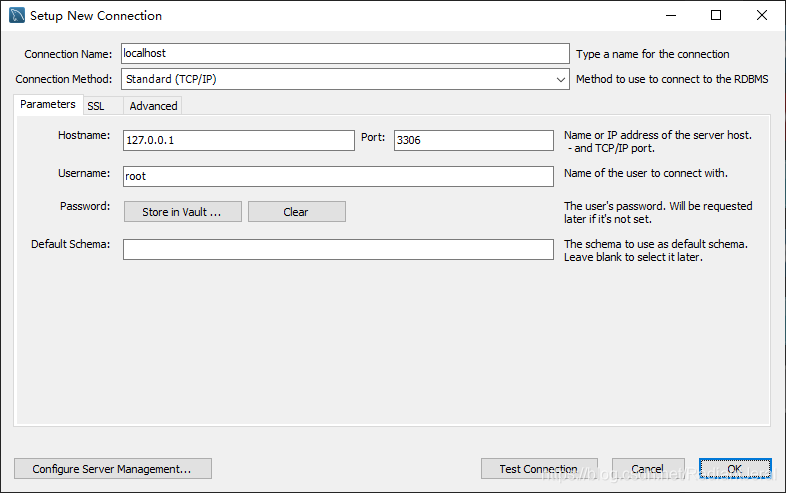Screen dimensions: 786x493
Task: Focus the Hostname field with 127.0.0.1
Action: click(x=239, y=140)
